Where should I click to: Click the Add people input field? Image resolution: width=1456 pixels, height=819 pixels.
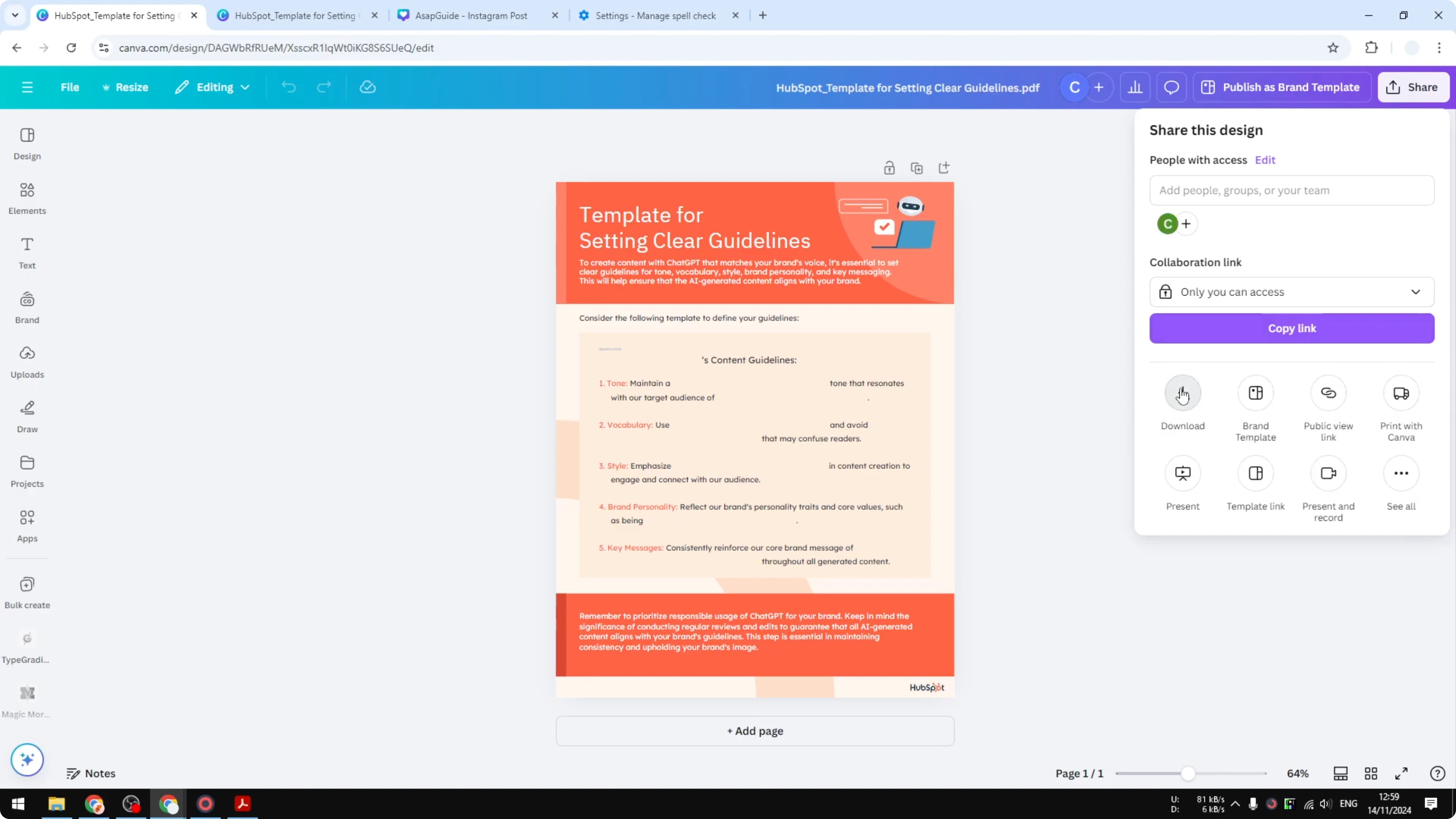(x=1291, y=190)
